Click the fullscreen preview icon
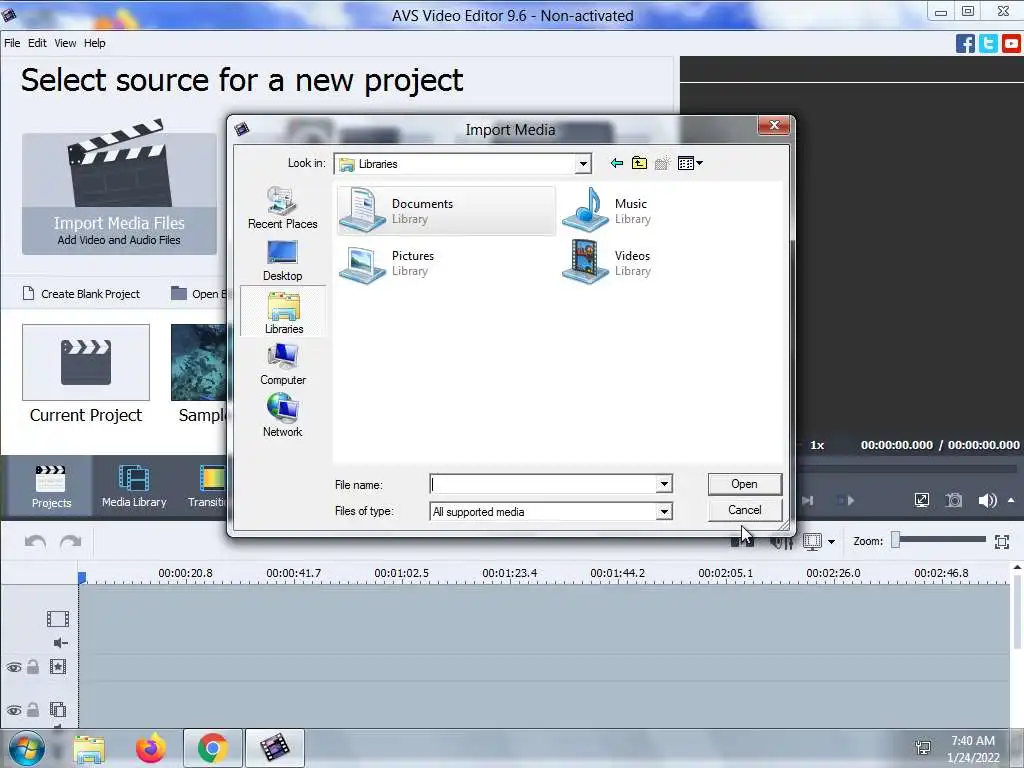Viewport: 1024px width, 768px height. tap(921, 501)
